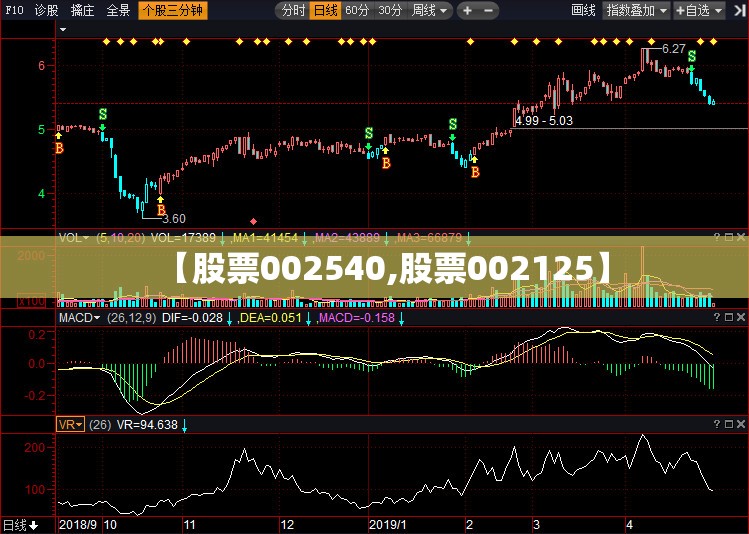Open the 日线 period switcher at bottom left

21,525
